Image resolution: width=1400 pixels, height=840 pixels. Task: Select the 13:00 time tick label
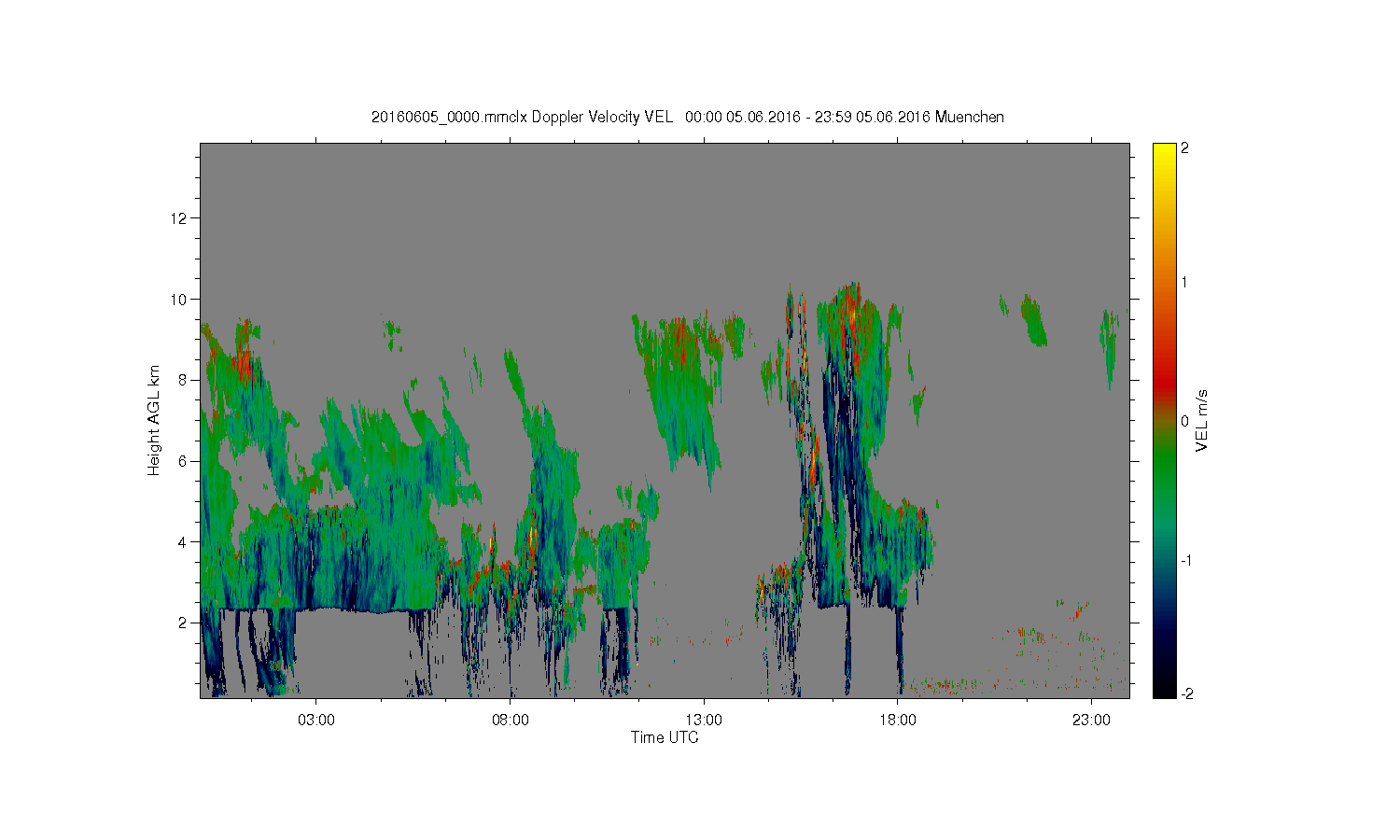point(704,720)
